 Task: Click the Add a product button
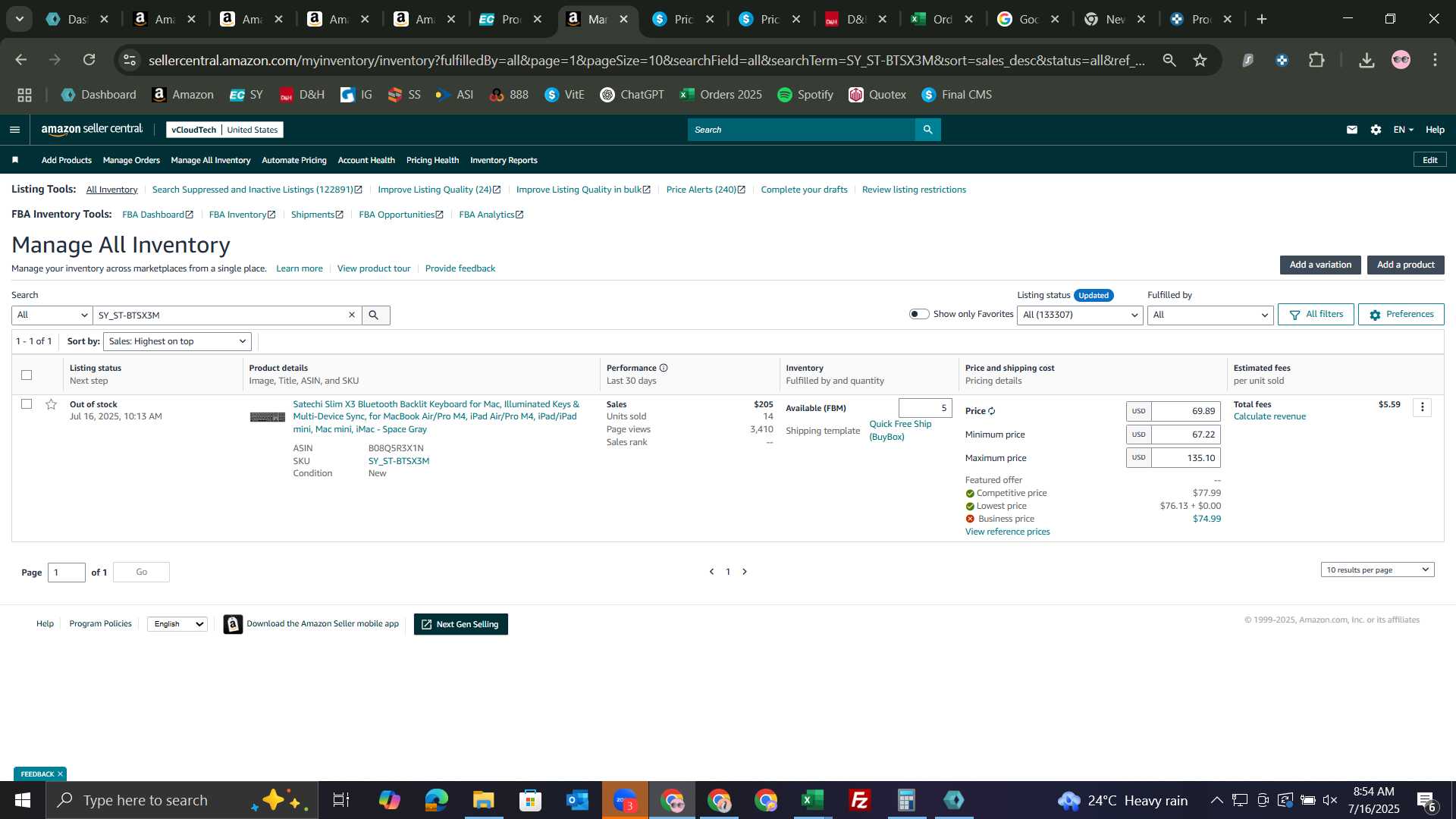[x=1405, y=265]
